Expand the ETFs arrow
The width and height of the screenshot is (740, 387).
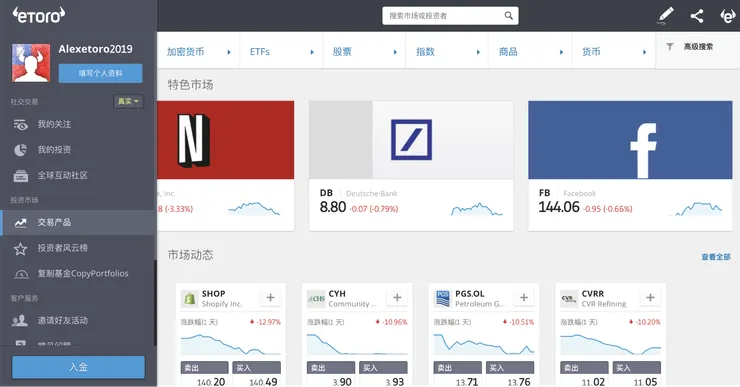coord(312,52)
